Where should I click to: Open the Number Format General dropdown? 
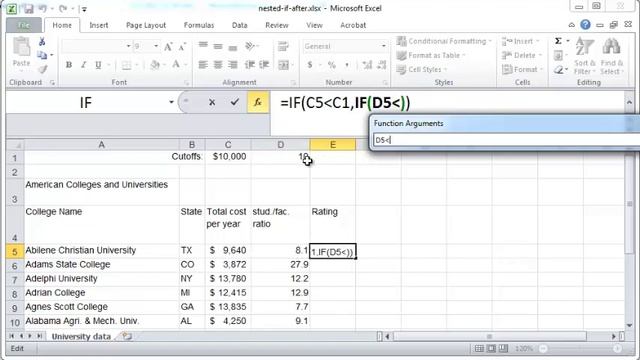[383, 46]
